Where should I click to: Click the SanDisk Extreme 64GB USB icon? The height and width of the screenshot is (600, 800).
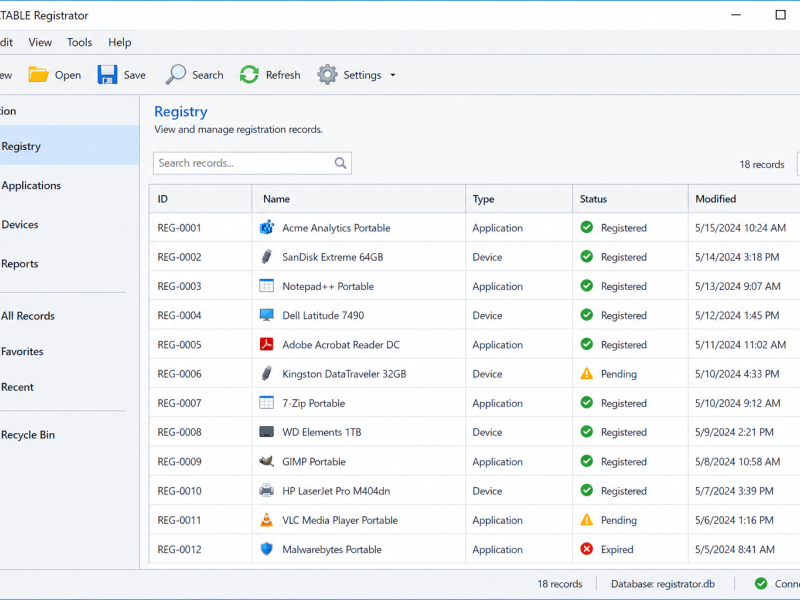coord(266,257)
